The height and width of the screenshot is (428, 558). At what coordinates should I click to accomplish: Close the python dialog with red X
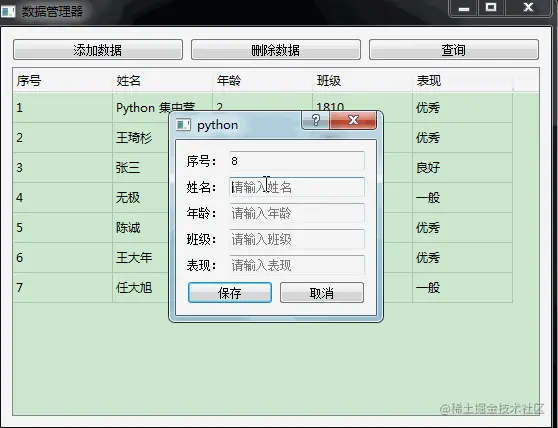pos(353,120)
